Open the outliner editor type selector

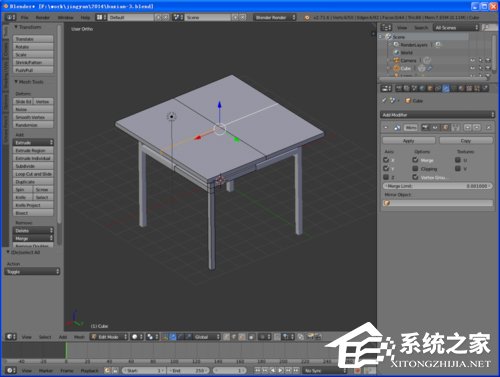pyautogui.click(x=386, y=27)
